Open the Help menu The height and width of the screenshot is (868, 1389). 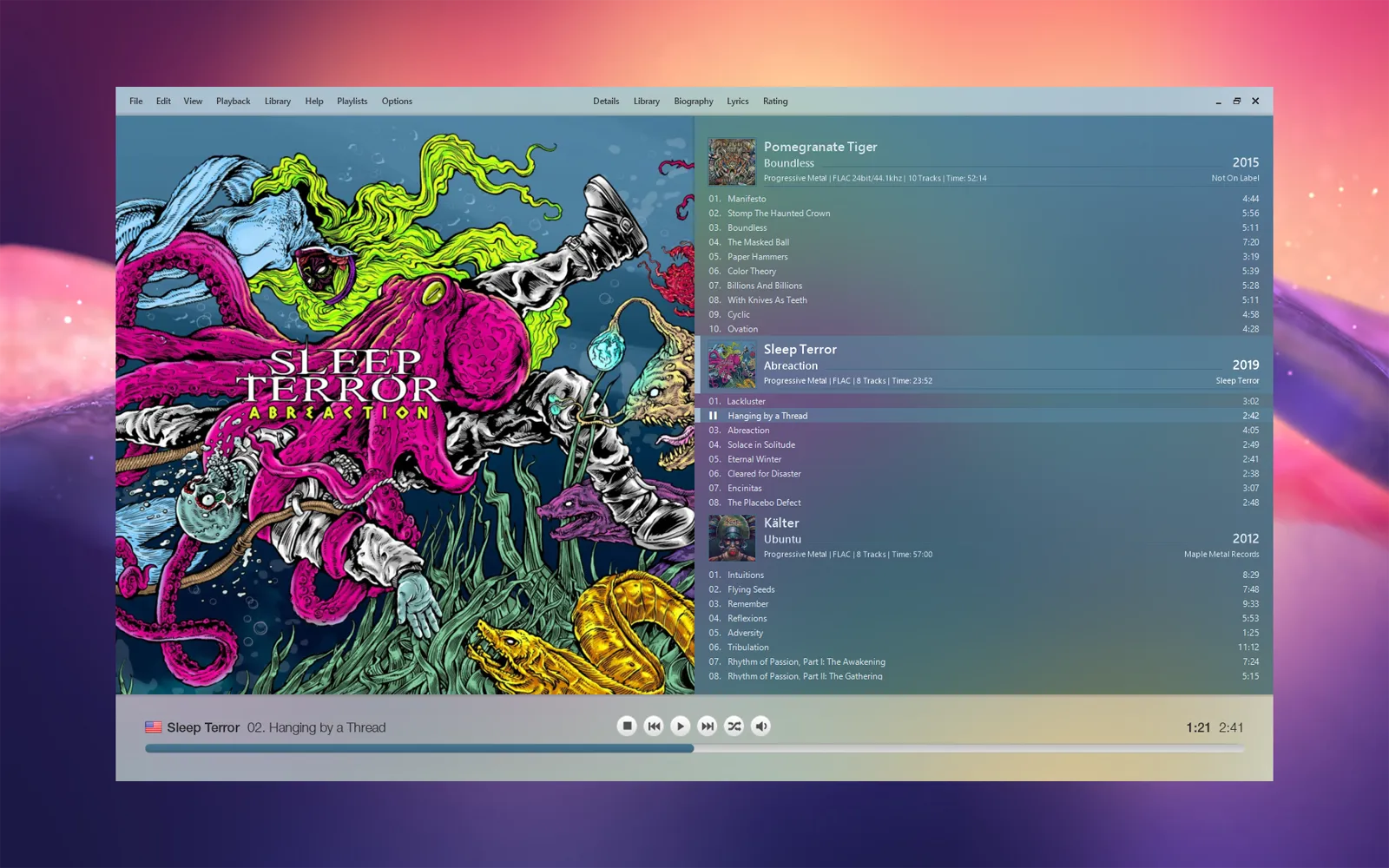[314, 102]
